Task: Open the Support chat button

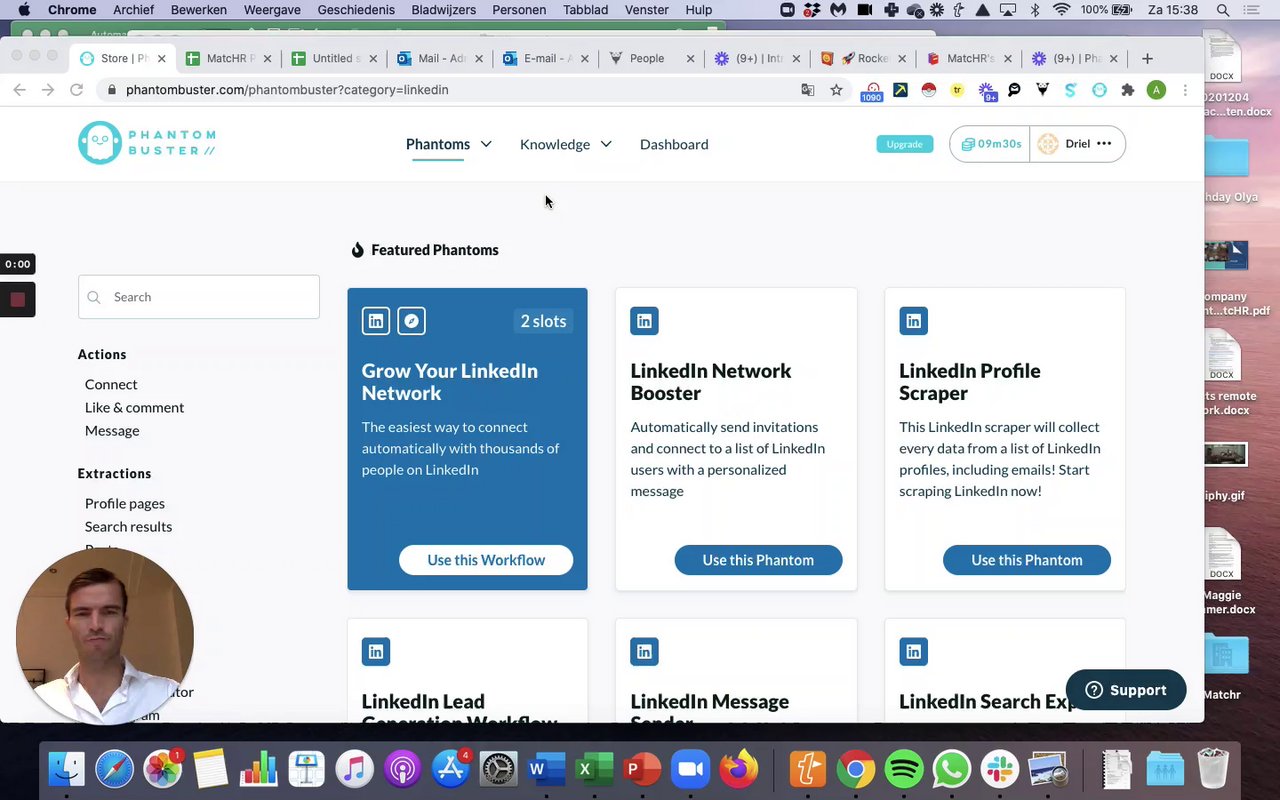Action: point(1126,690)
